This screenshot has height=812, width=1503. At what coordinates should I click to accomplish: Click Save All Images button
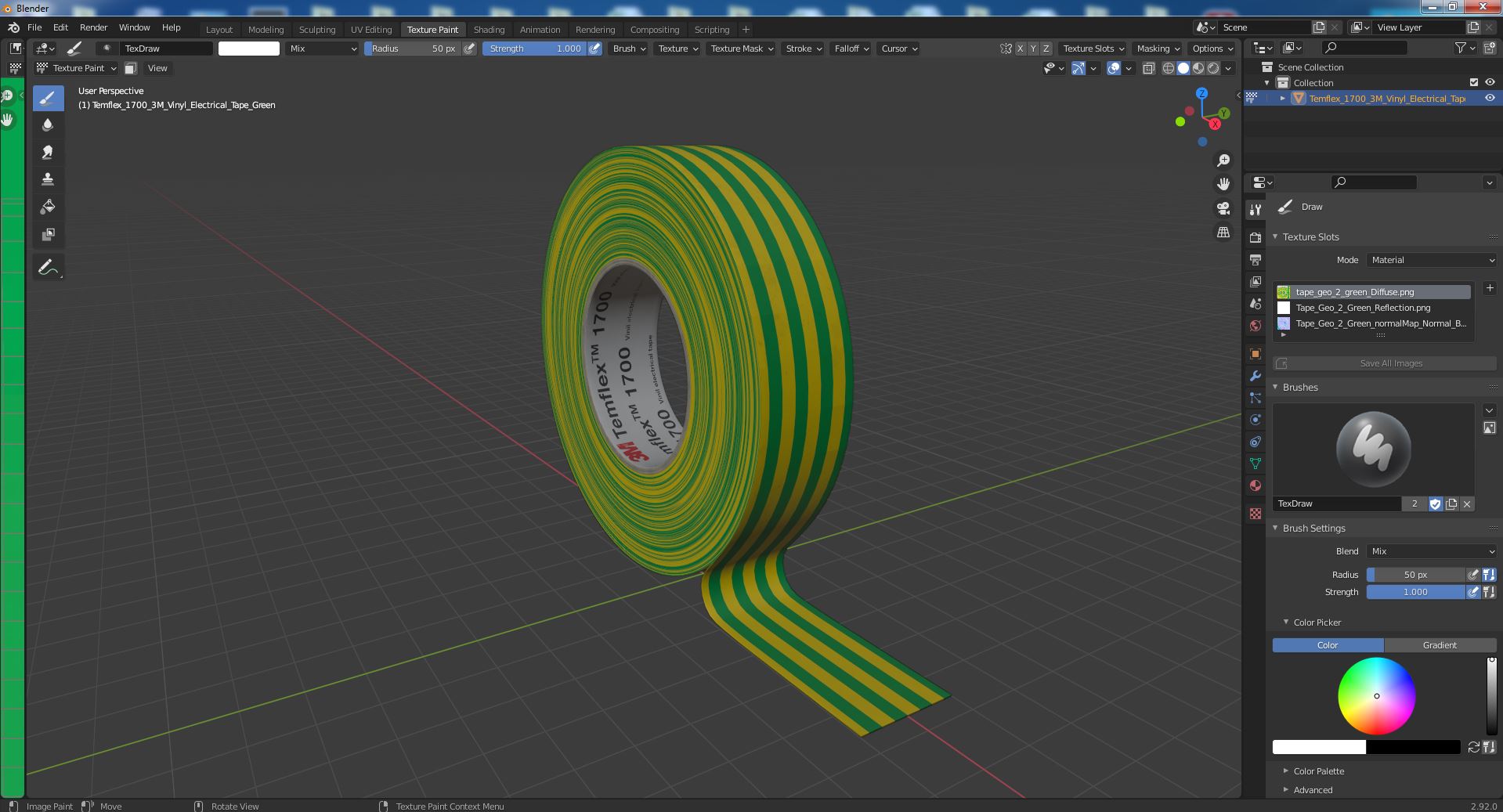click(x=1385, y=363)
